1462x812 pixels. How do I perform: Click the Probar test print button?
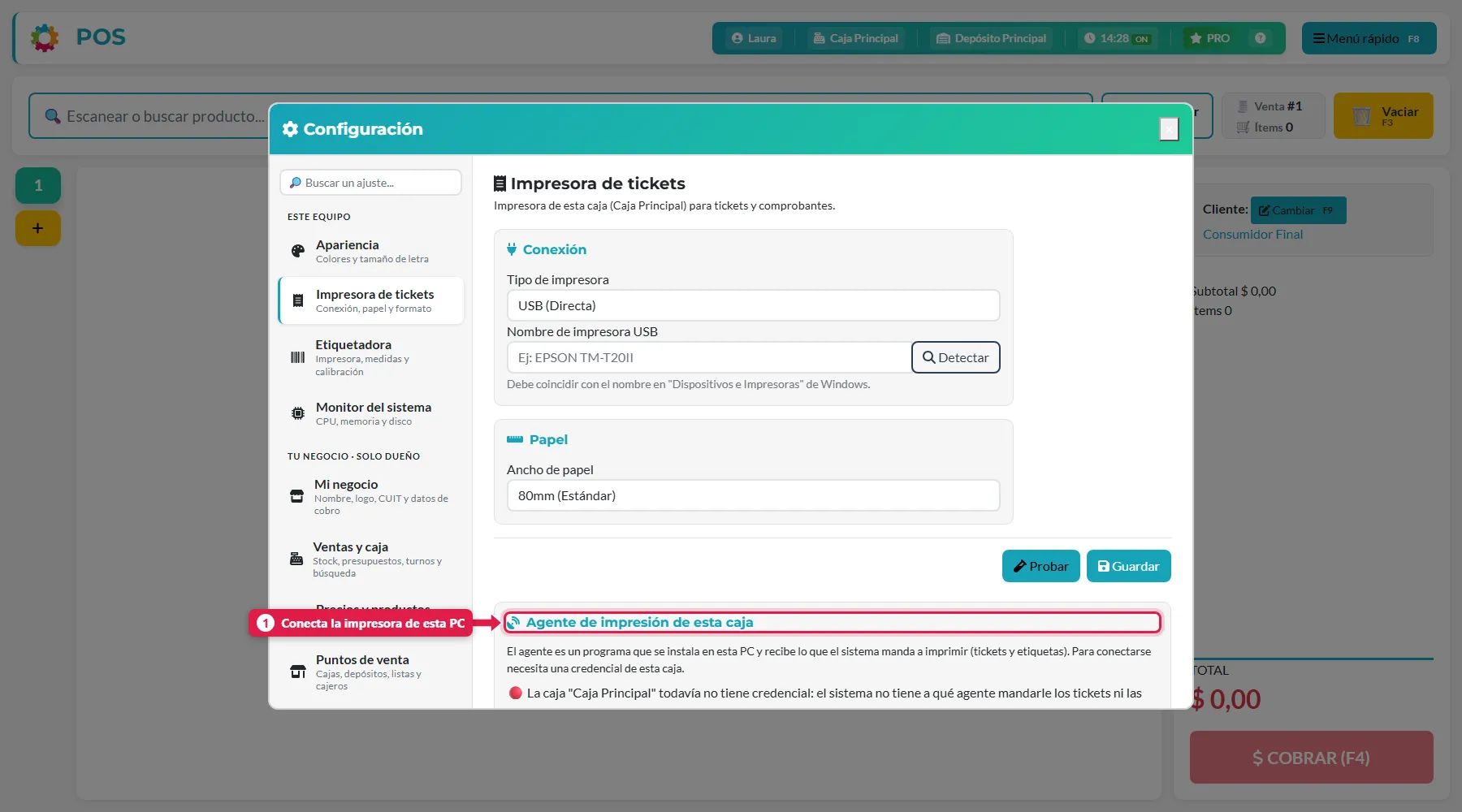(x=1040, y=566)
